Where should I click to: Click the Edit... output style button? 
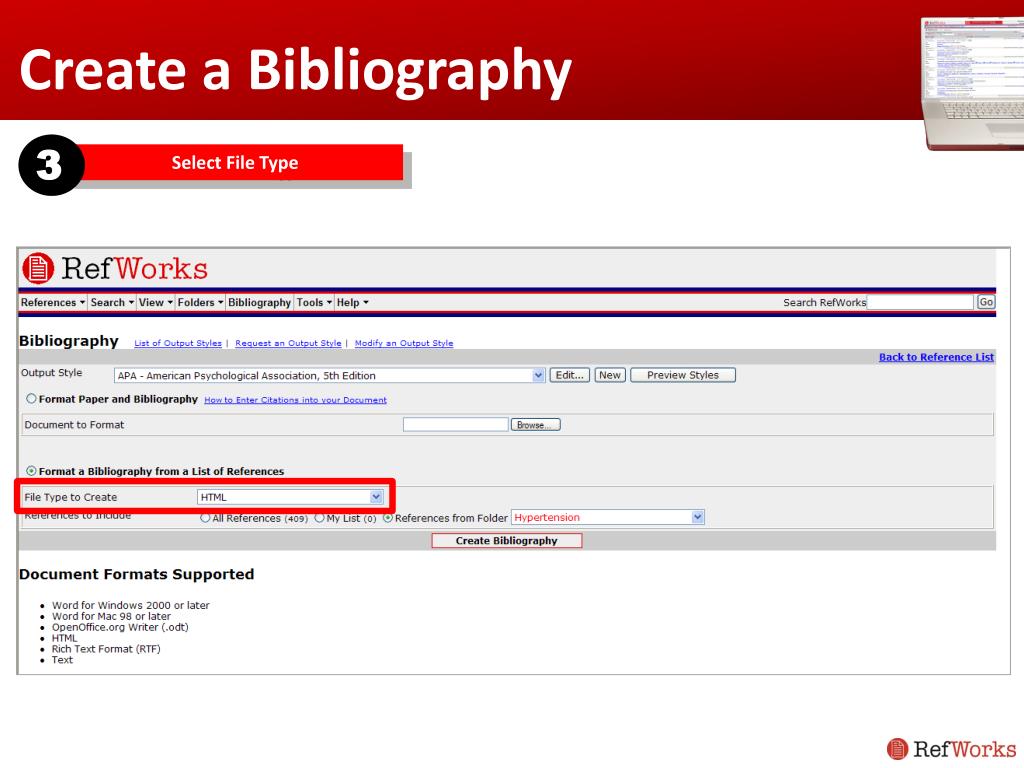point(569,375)
